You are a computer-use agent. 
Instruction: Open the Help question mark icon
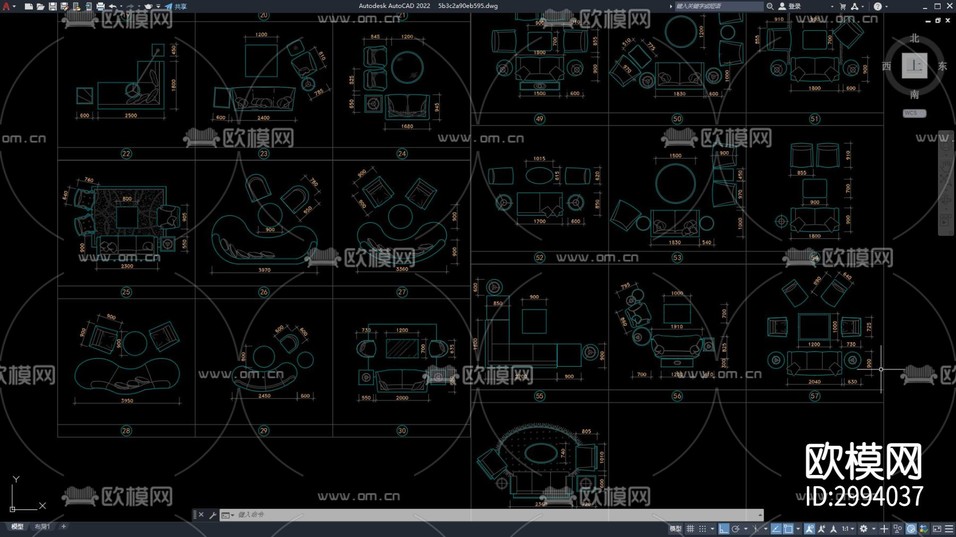(877, 6)
